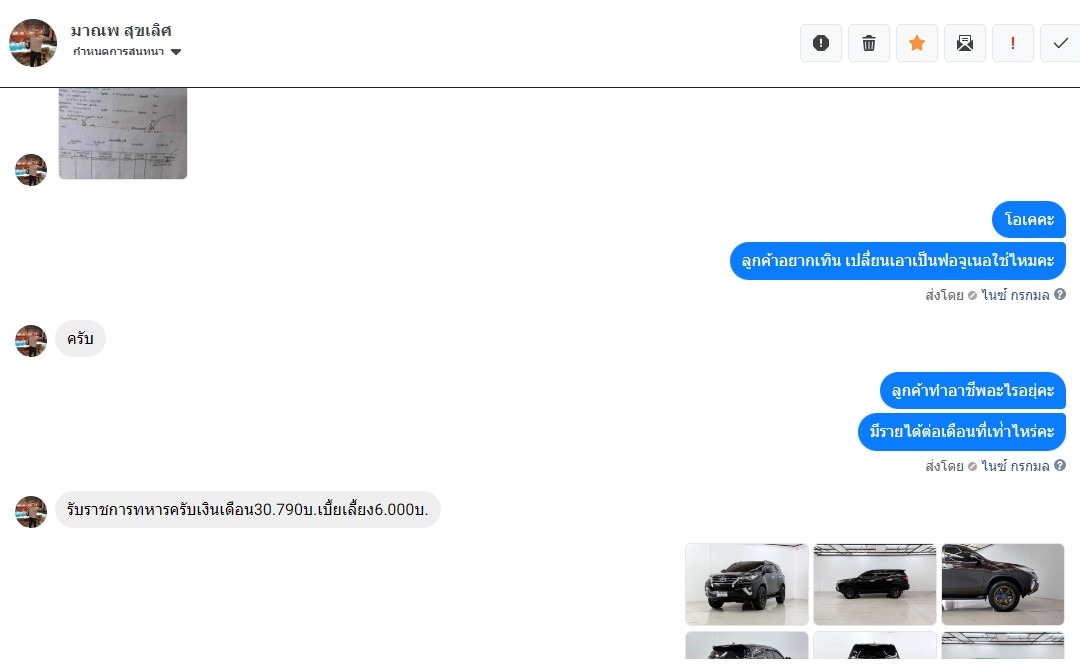Select the military salary 30.790 message
This screenshot has width=1080, height=664.
[x=247, y=509]
